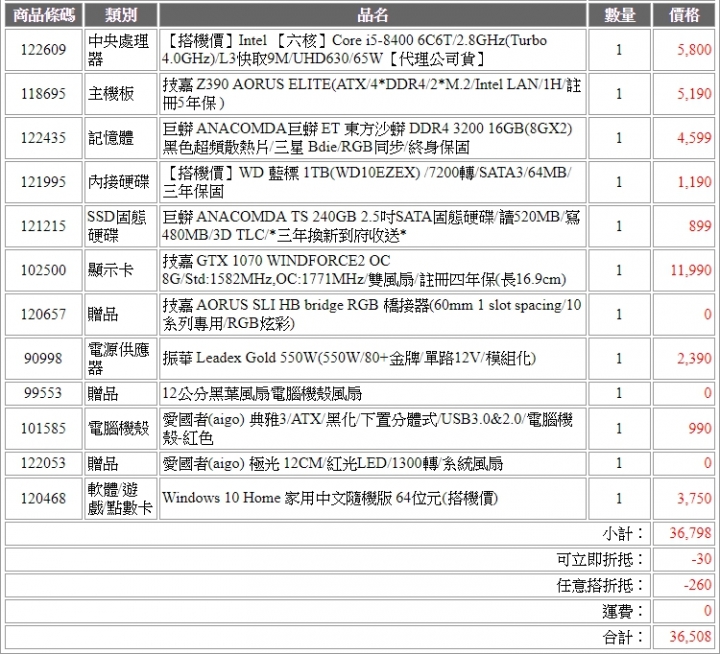The height and width of the screenshot is (654, 720).
Task: Click the 技嘉 Z390 AORUS ELITE product name
Action: (372, 94)
